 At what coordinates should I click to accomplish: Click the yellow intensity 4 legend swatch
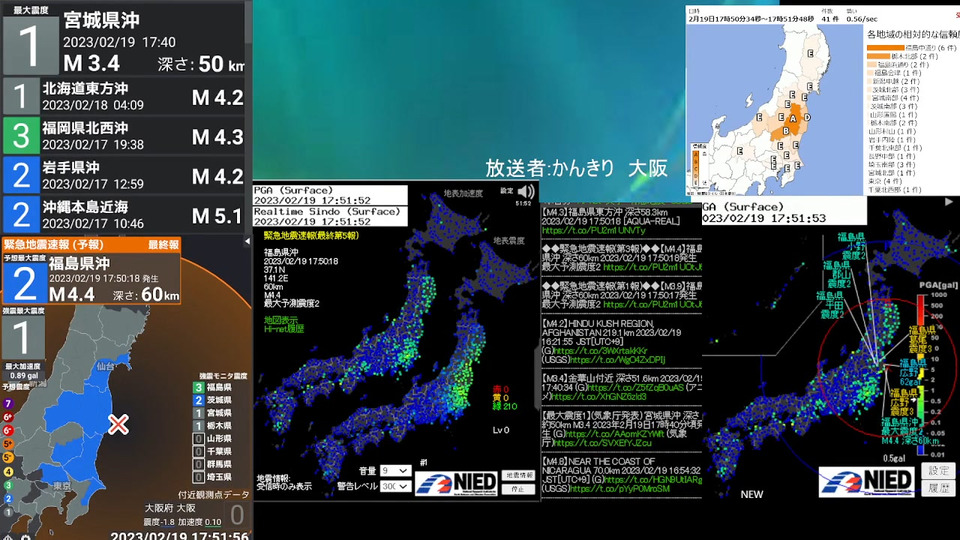pyautogui.click(x=8, y=471)
